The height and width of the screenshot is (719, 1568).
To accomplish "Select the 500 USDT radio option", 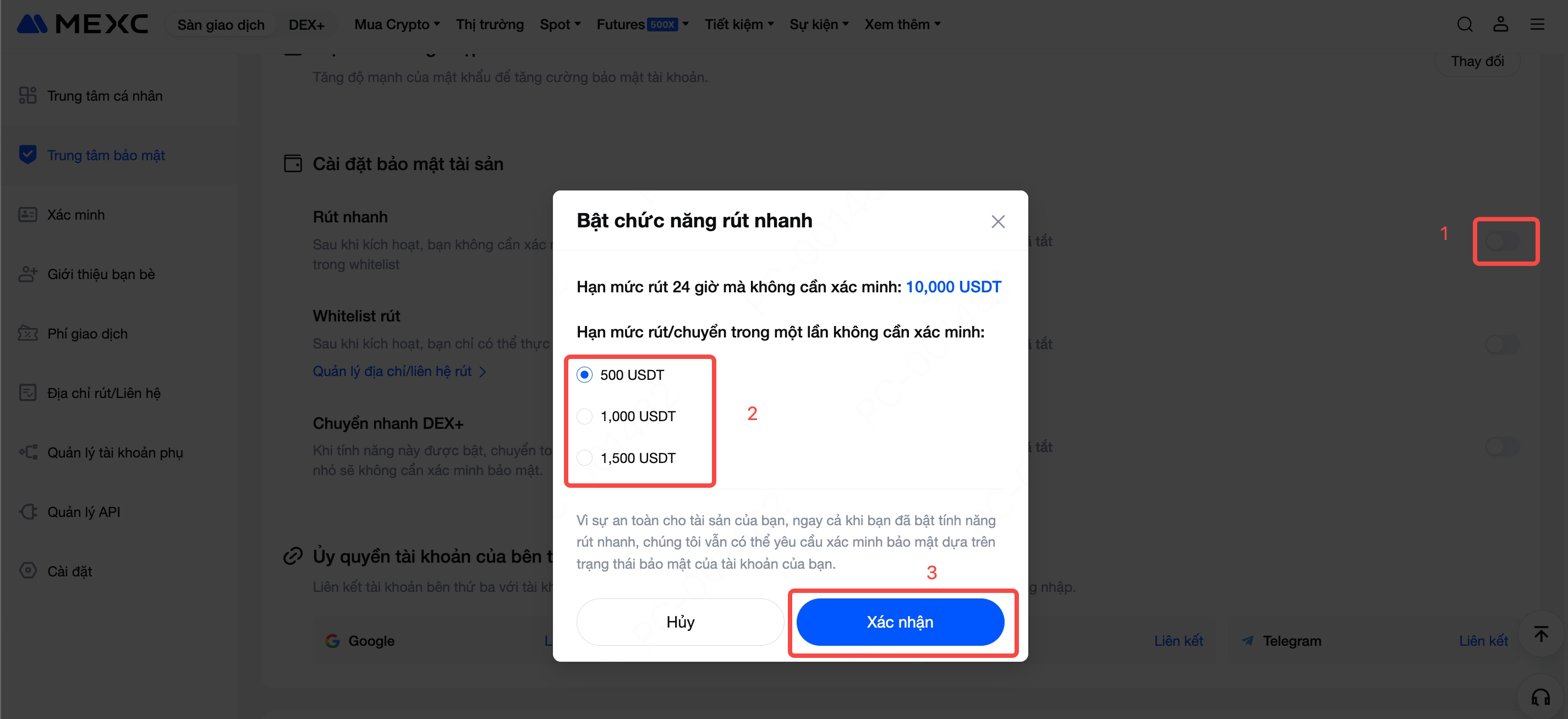I will coord(584,375).
